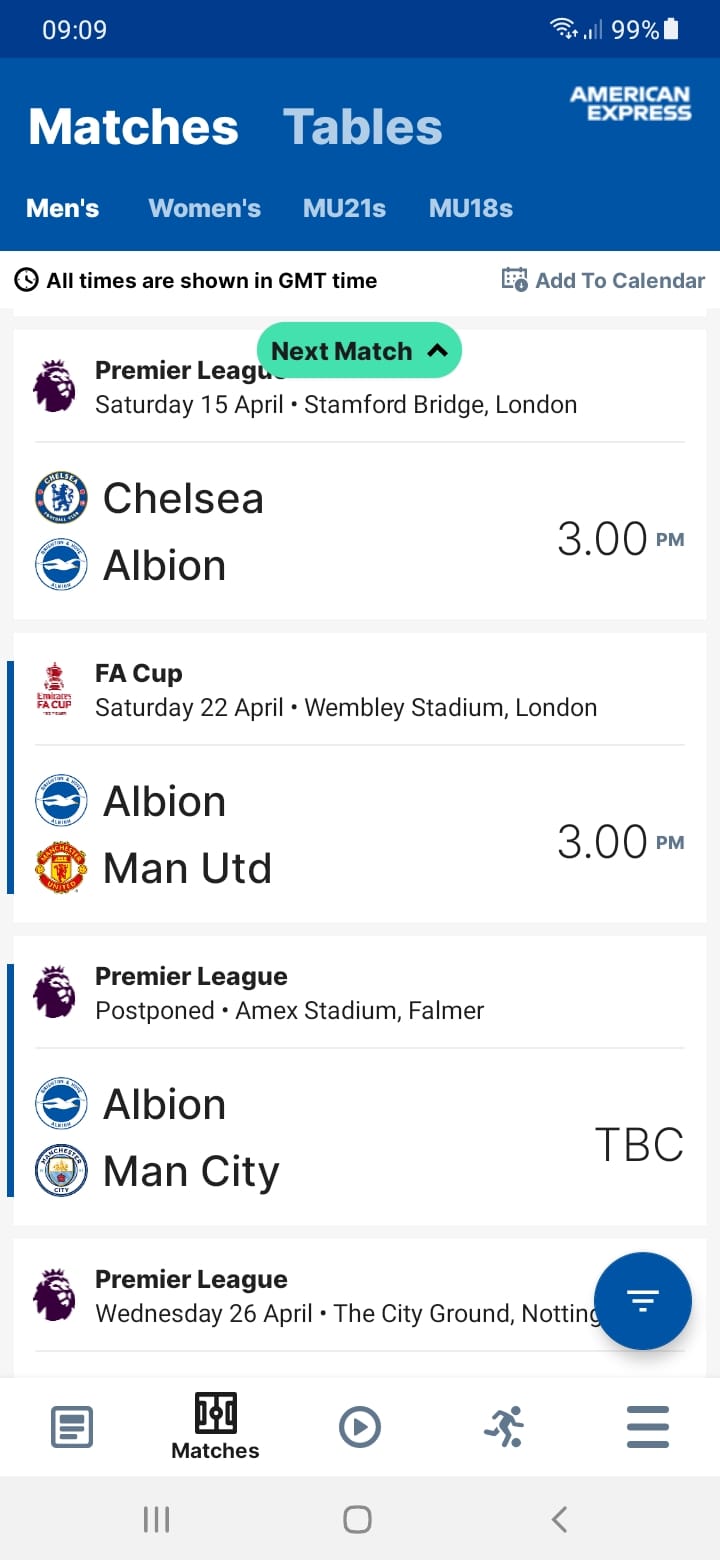The image size is (720, 1560).
Task: Tap the Android back navigation button
Action: (x=560, y=1520)
